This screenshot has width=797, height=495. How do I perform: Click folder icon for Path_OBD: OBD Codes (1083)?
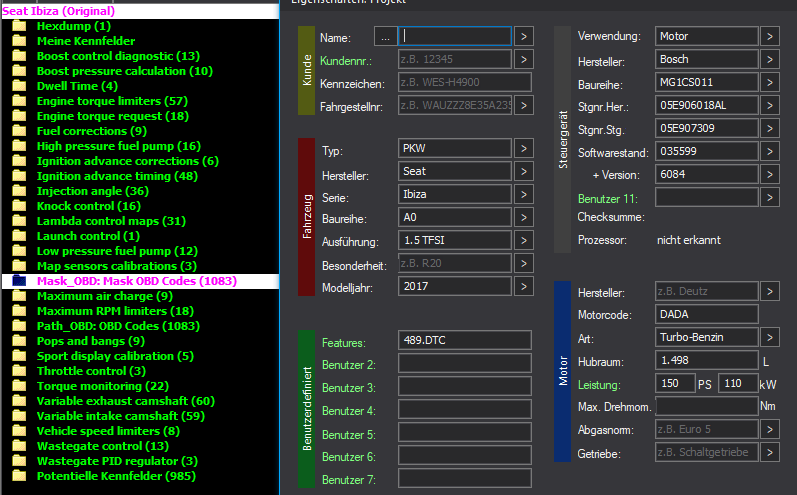[x=19, y=326]
